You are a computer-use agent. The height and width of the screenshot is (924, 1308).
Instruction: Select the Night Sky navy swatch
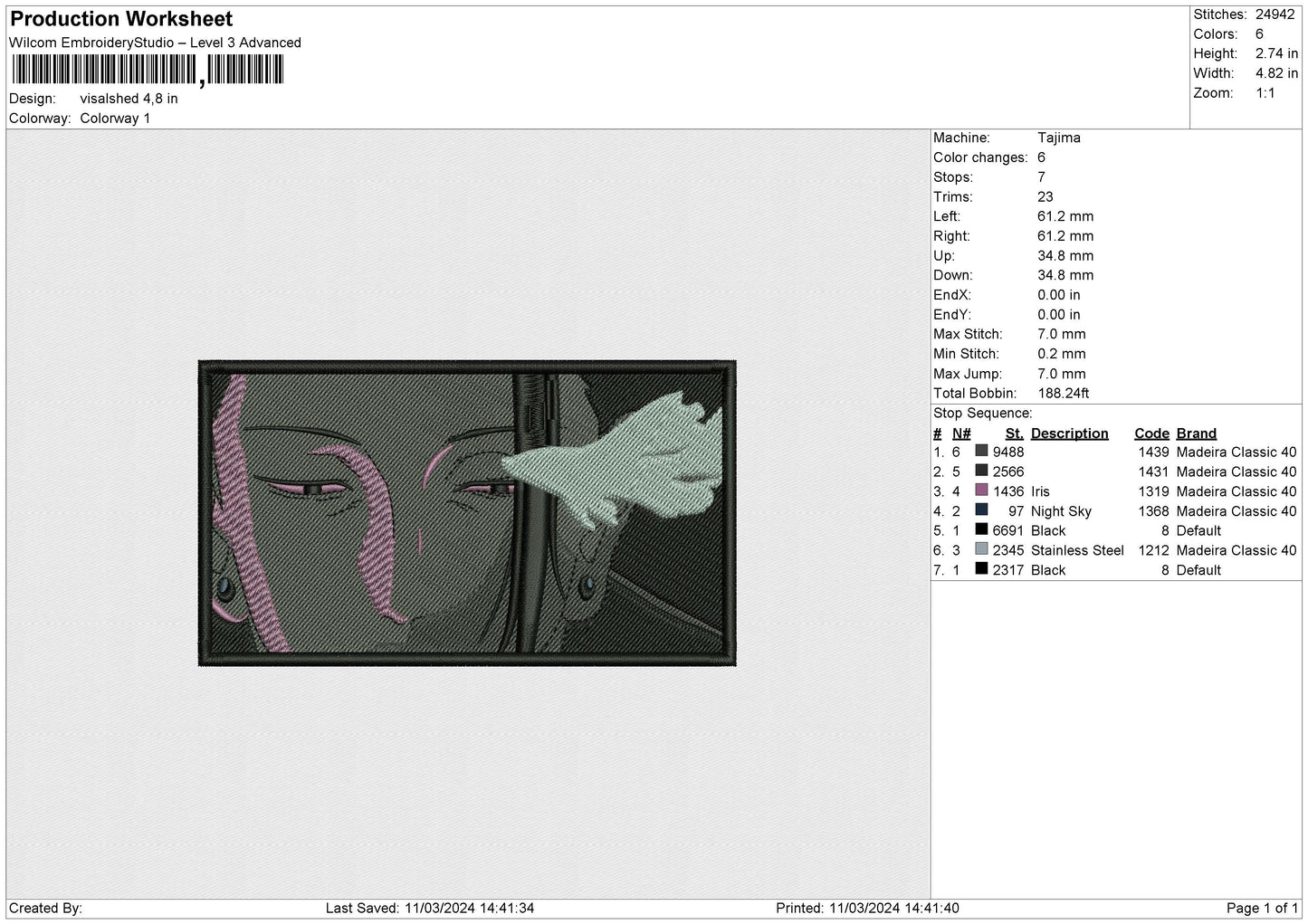point(981,510)
